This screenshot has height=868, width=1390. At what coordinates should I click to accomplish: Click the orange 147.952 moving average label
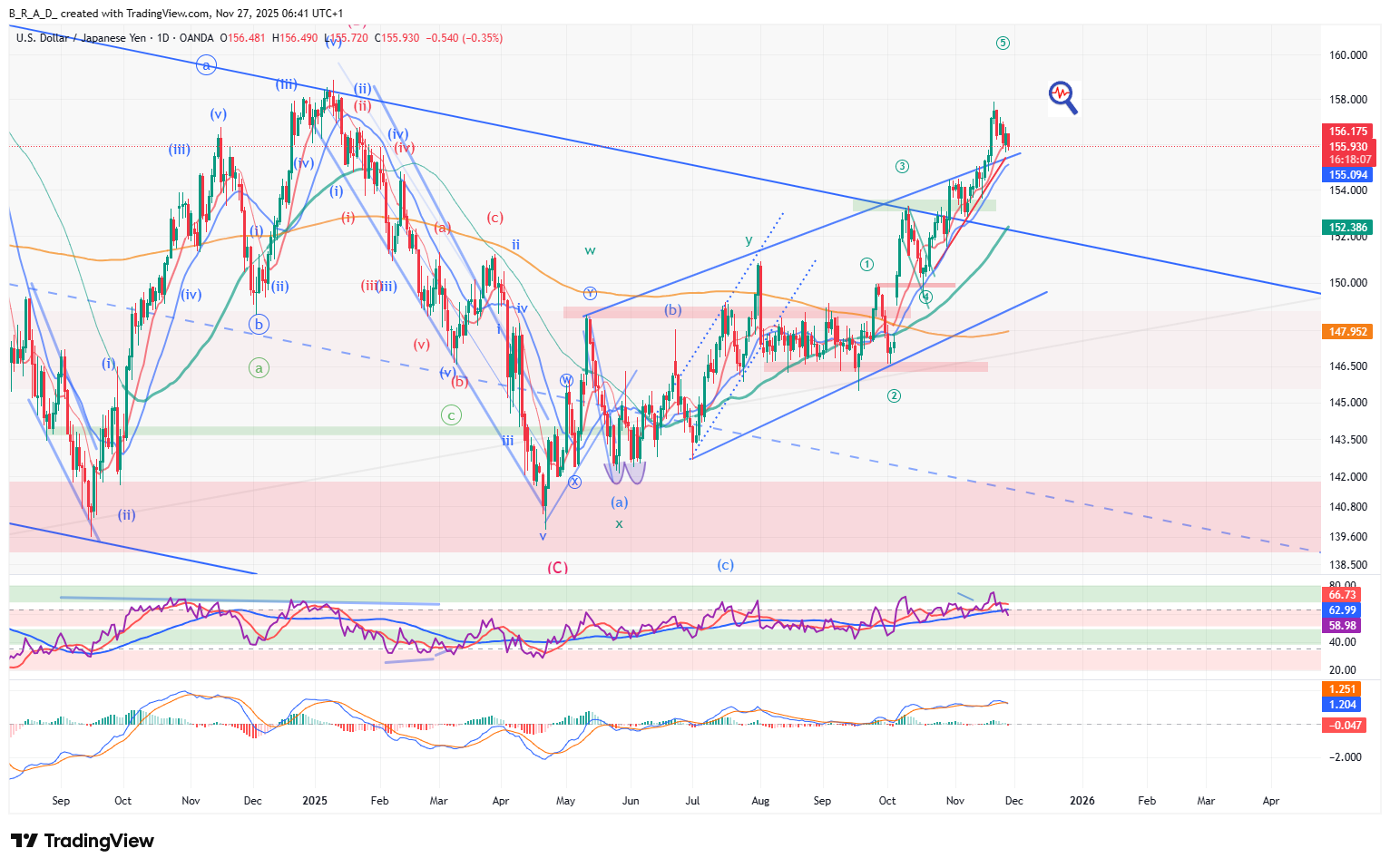[1348, 332]
